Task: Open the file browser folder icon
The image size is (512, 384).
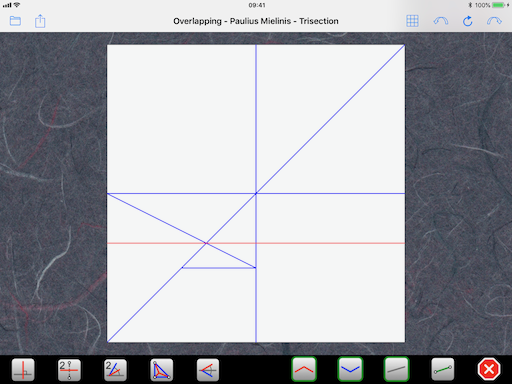Action: pyautogui.click(x=15, y=21)
